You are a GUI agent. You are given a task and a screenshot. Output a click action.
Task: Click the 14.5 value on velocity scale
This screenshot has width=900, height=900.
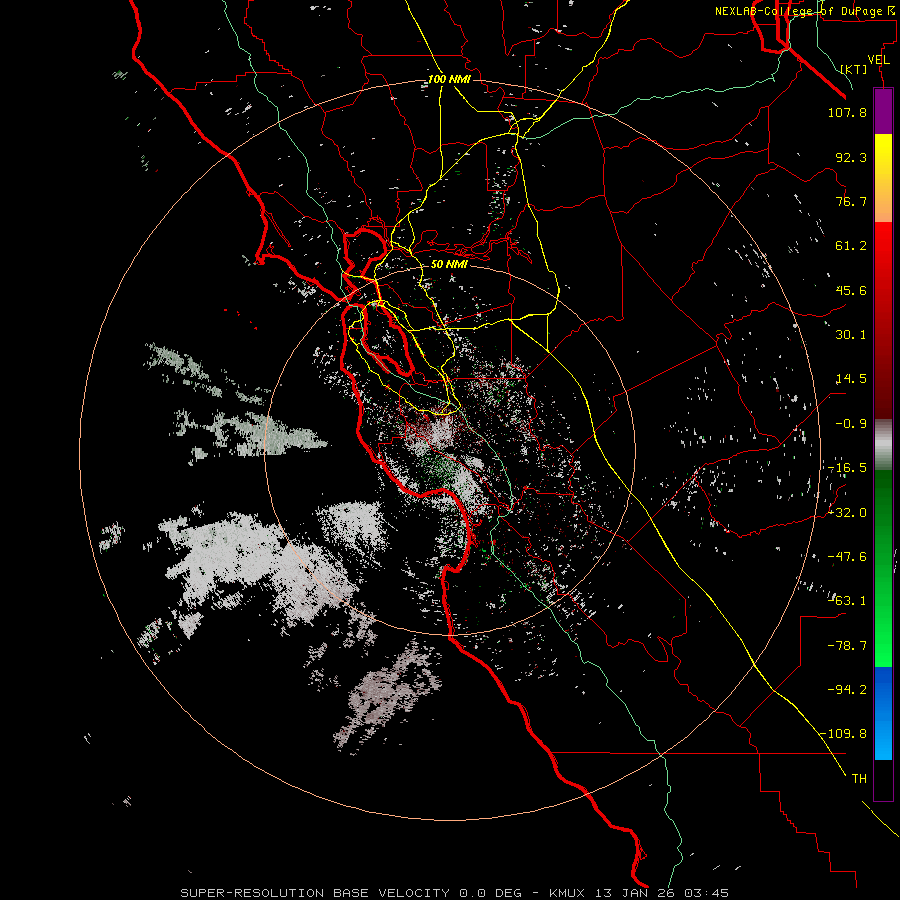[x=851, y=379]
